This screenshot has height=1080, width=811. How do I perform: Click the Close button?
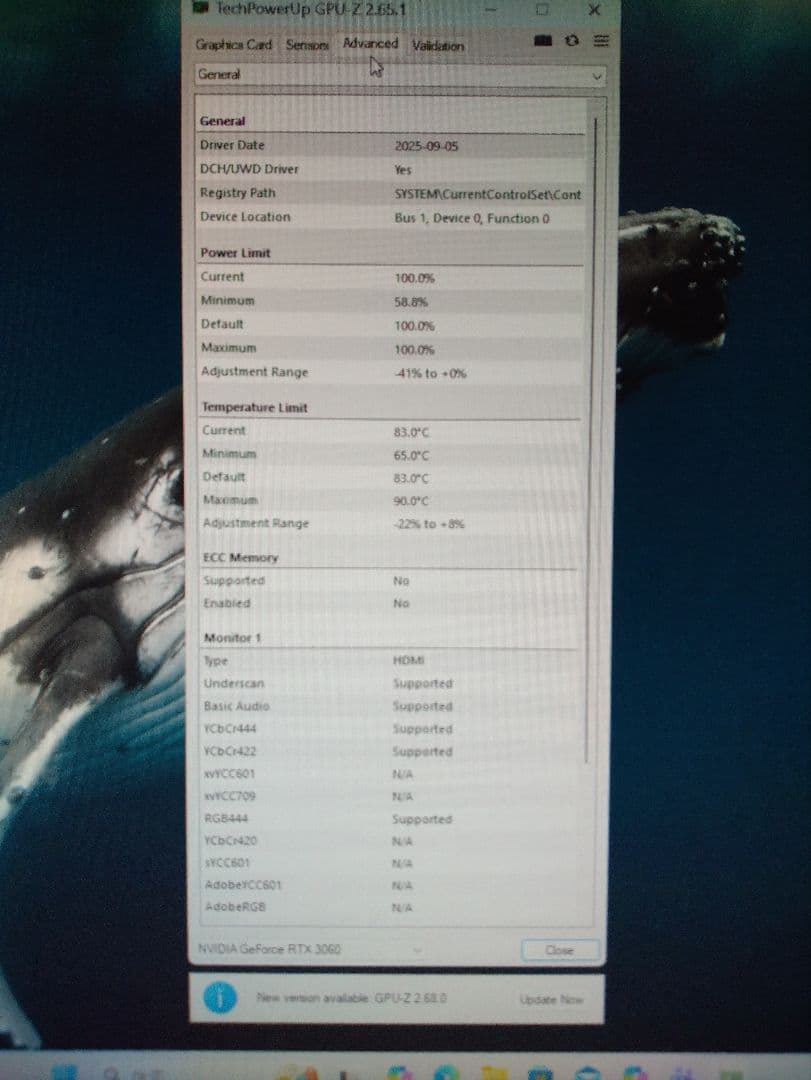[x=560, y=950]
